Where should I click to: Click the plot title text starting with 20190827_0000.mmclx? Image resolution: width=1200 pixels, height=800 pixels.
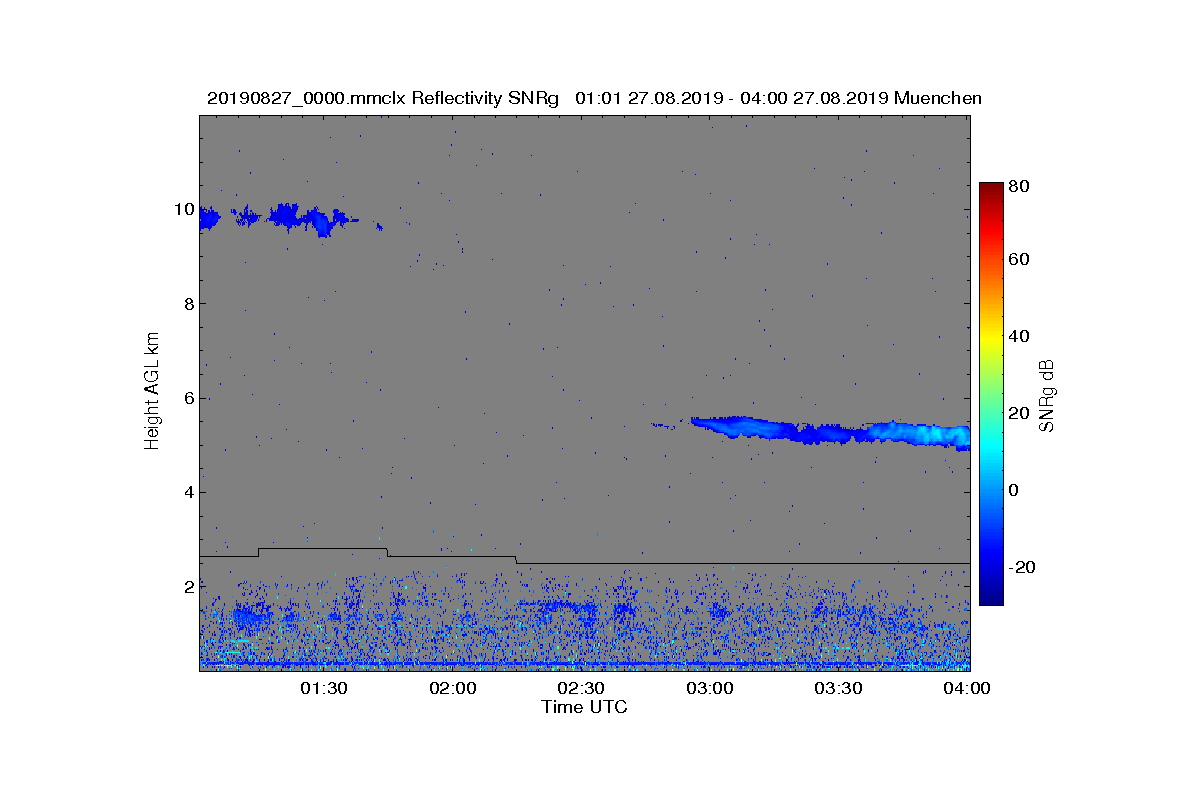[x=594, y=98]
